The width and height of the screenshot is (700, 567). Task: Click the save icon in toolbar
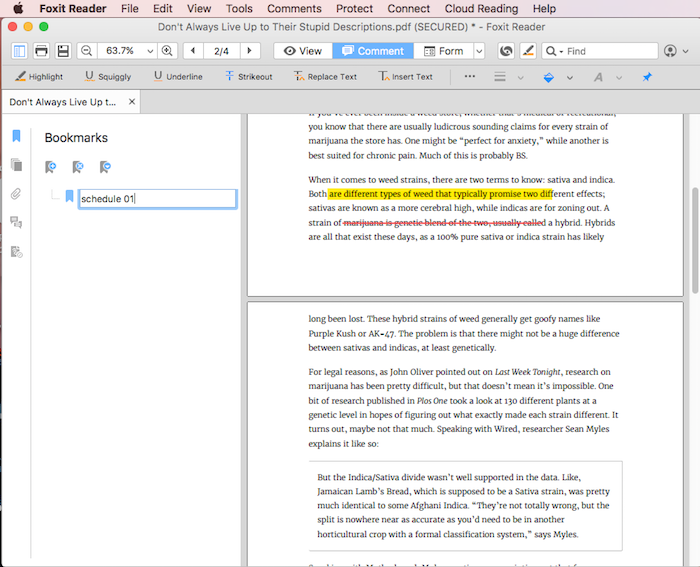(x=63, y=50)
